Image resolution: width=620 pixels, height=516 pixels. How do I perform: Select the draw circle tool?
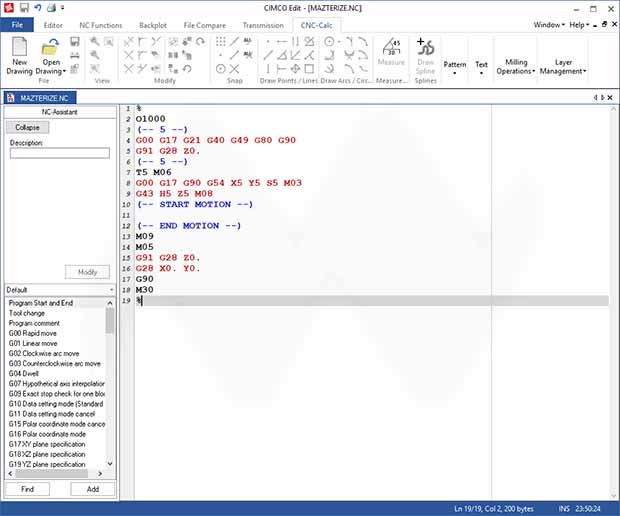coord(329,42)
